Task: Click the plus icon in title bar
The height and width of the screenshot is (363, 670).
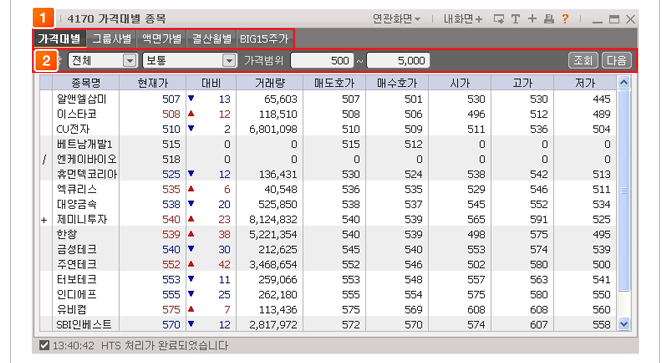Action: (x=532, y=19)
